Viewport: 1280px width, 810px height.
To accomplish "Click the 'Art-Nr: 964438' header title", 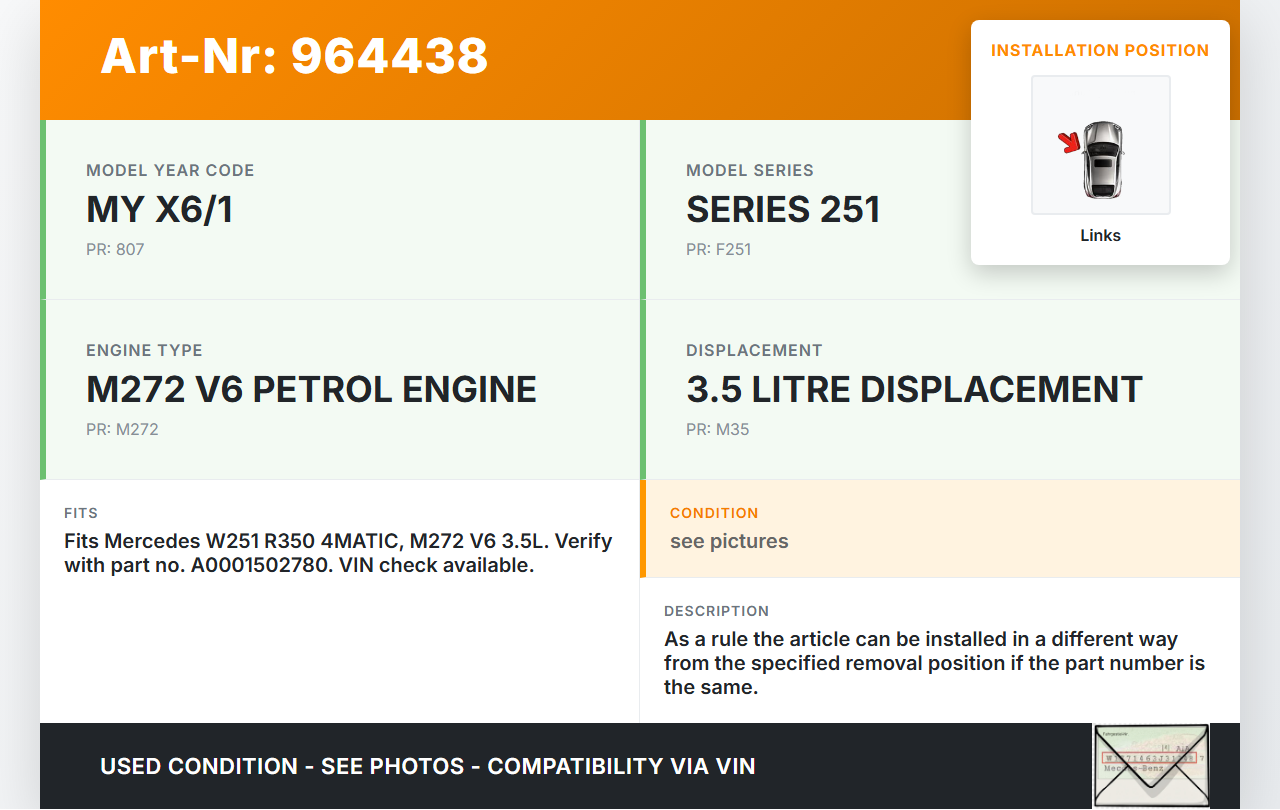I will [294, 56].
